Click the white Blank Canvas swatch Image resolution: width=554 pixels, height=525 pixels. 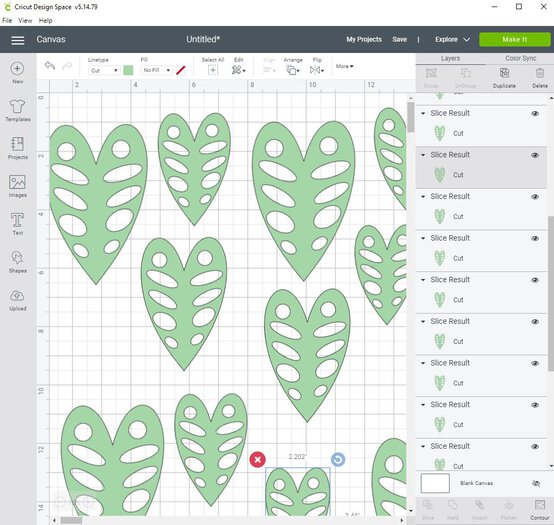pyautogui.click(x=435, y=483)
